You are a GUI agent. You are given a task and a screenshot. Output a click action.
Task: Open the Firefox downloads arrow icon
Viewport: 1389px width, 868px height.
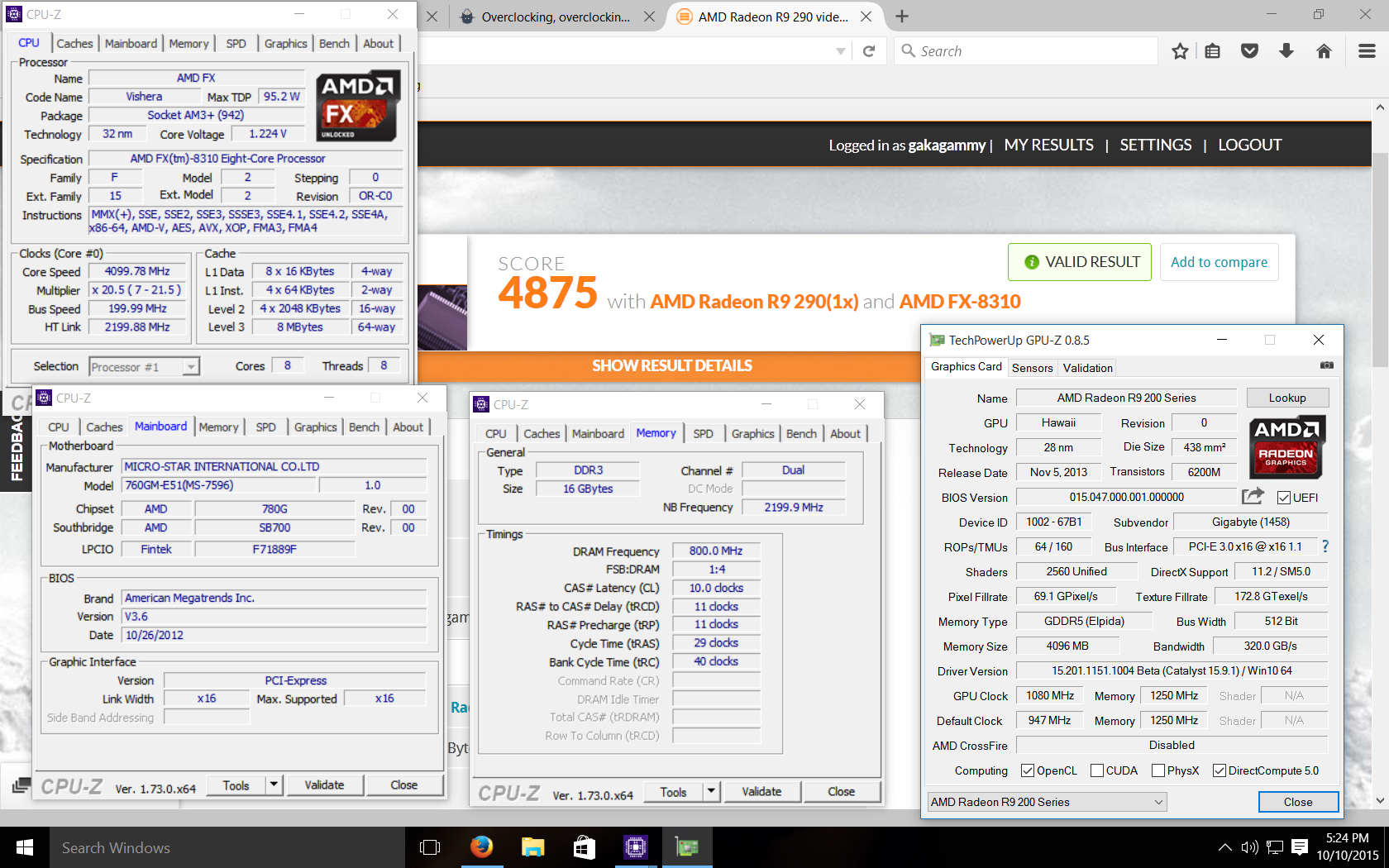pyautogui.click(x=1286, y=51)
